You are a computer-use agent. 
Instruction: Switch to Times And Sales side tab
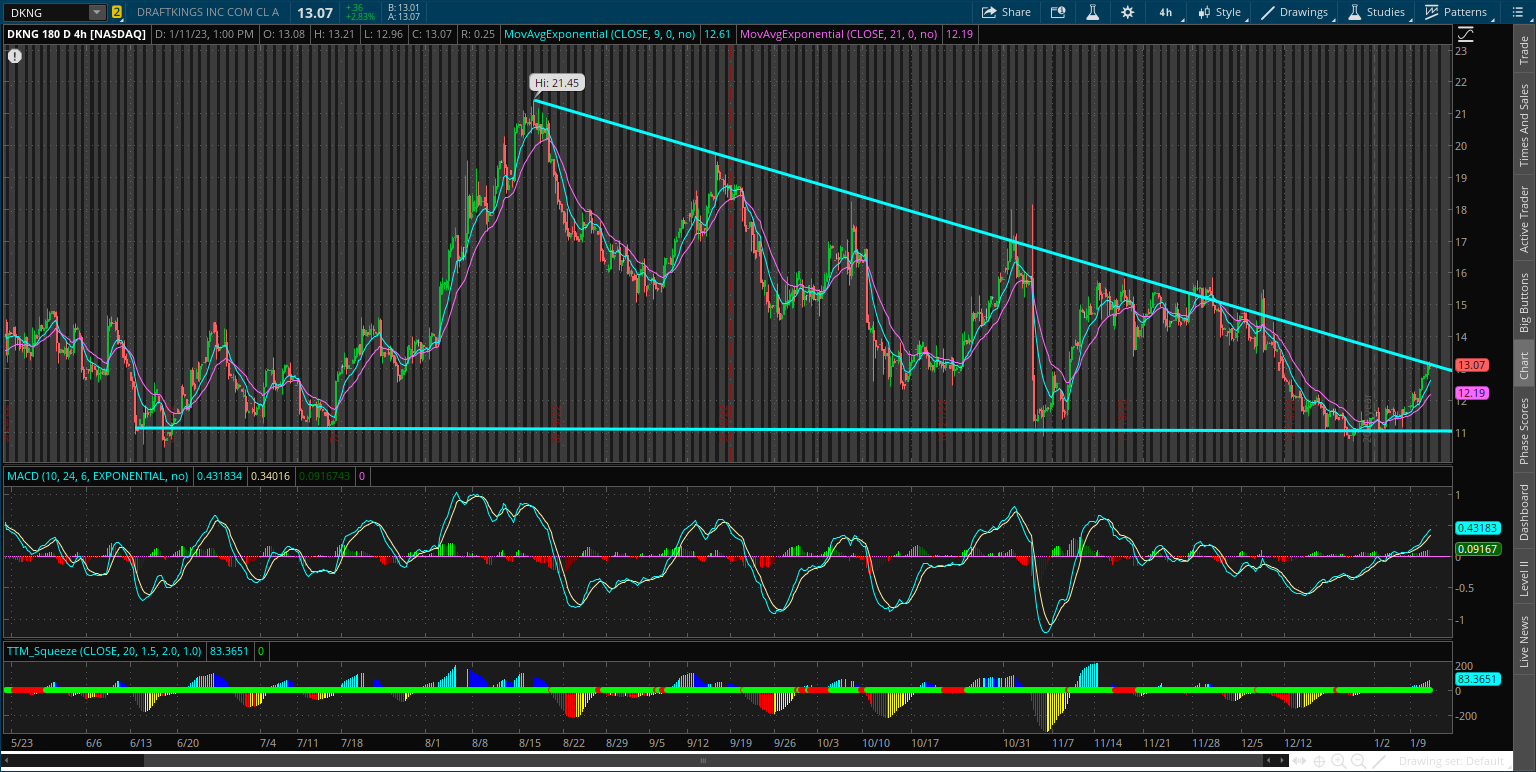1524,125
